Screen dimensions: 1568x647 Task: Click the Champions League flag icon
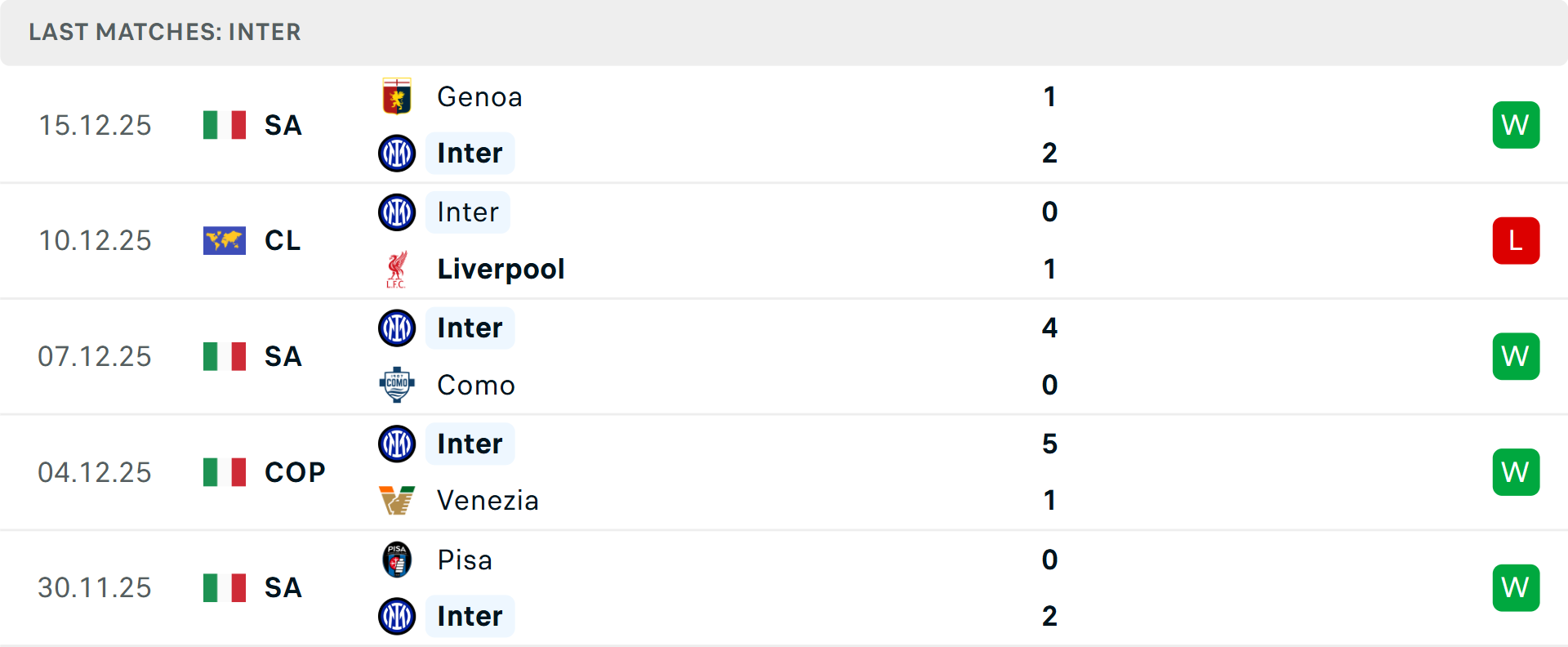225,240
